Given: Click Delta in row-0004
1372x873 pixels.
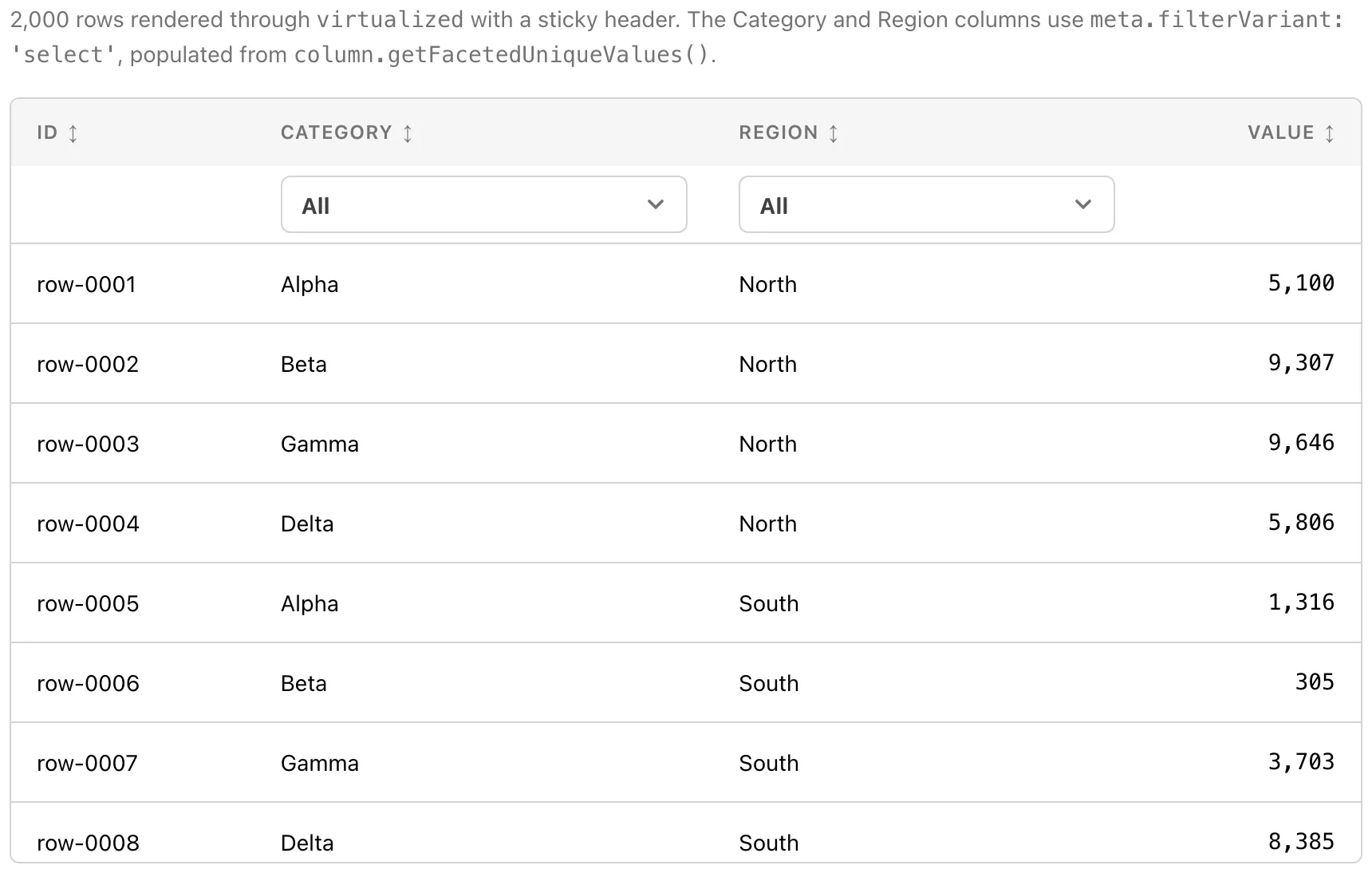Looking at the screenshot, I should click(x=307, y=524).
